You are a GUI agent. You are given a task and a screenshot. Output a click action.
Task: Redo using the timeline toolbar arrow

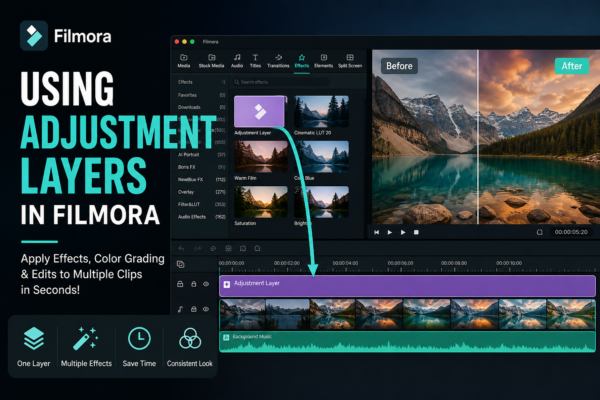tap(197, 248)
